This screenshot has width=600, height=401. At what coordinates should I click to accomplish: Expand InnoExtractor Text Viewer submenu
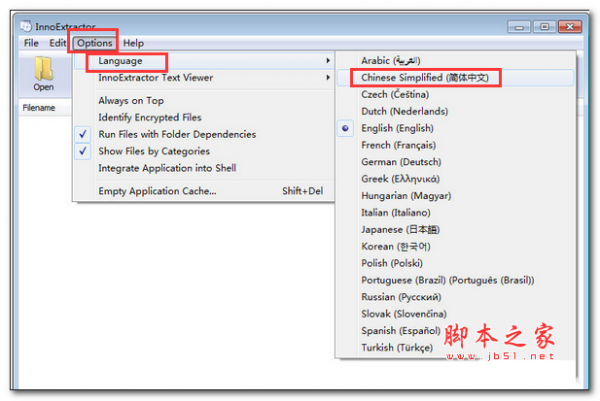pos(203,78)
